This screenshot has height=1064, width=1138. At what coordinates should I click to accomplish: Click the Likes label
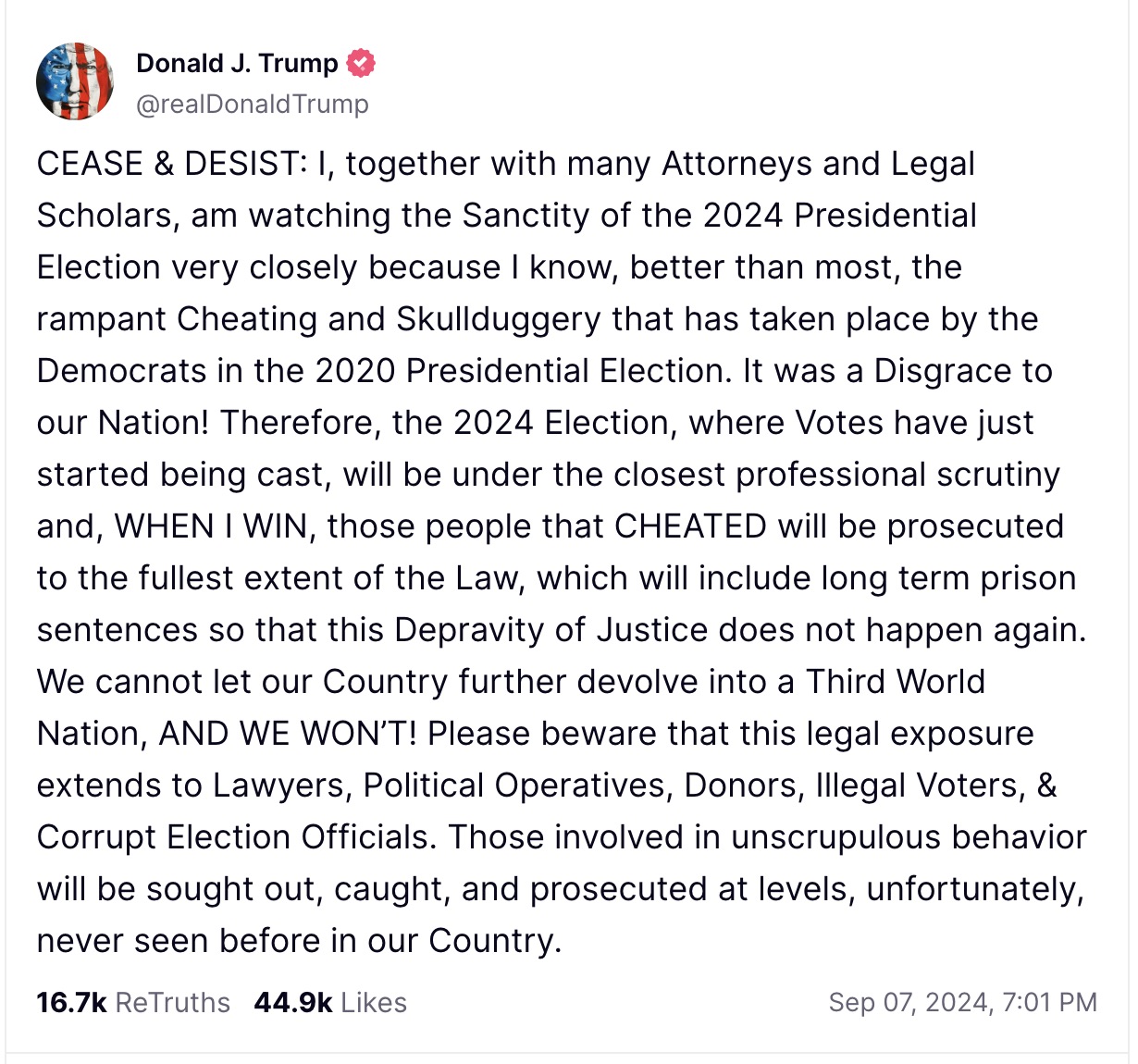pos(374,1002)
